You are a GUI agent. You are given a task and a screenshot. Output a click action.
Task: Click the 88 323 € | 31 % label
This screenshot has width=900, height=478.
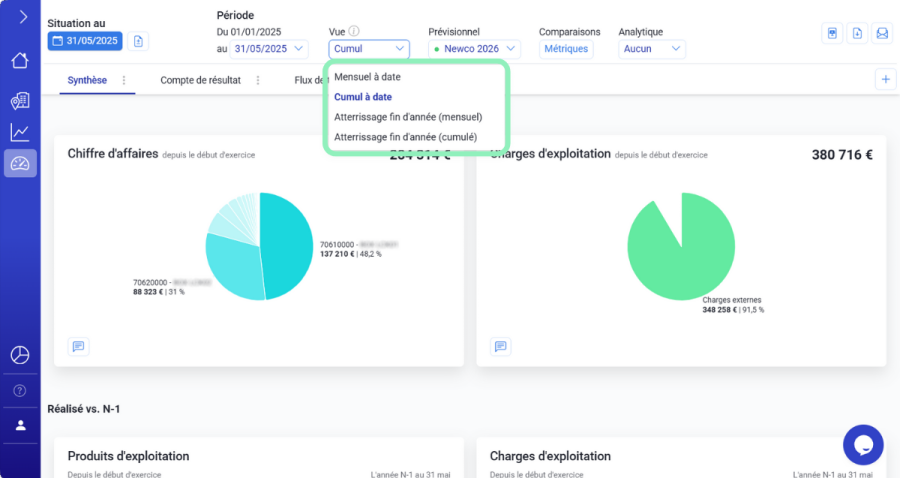point(159,292)
